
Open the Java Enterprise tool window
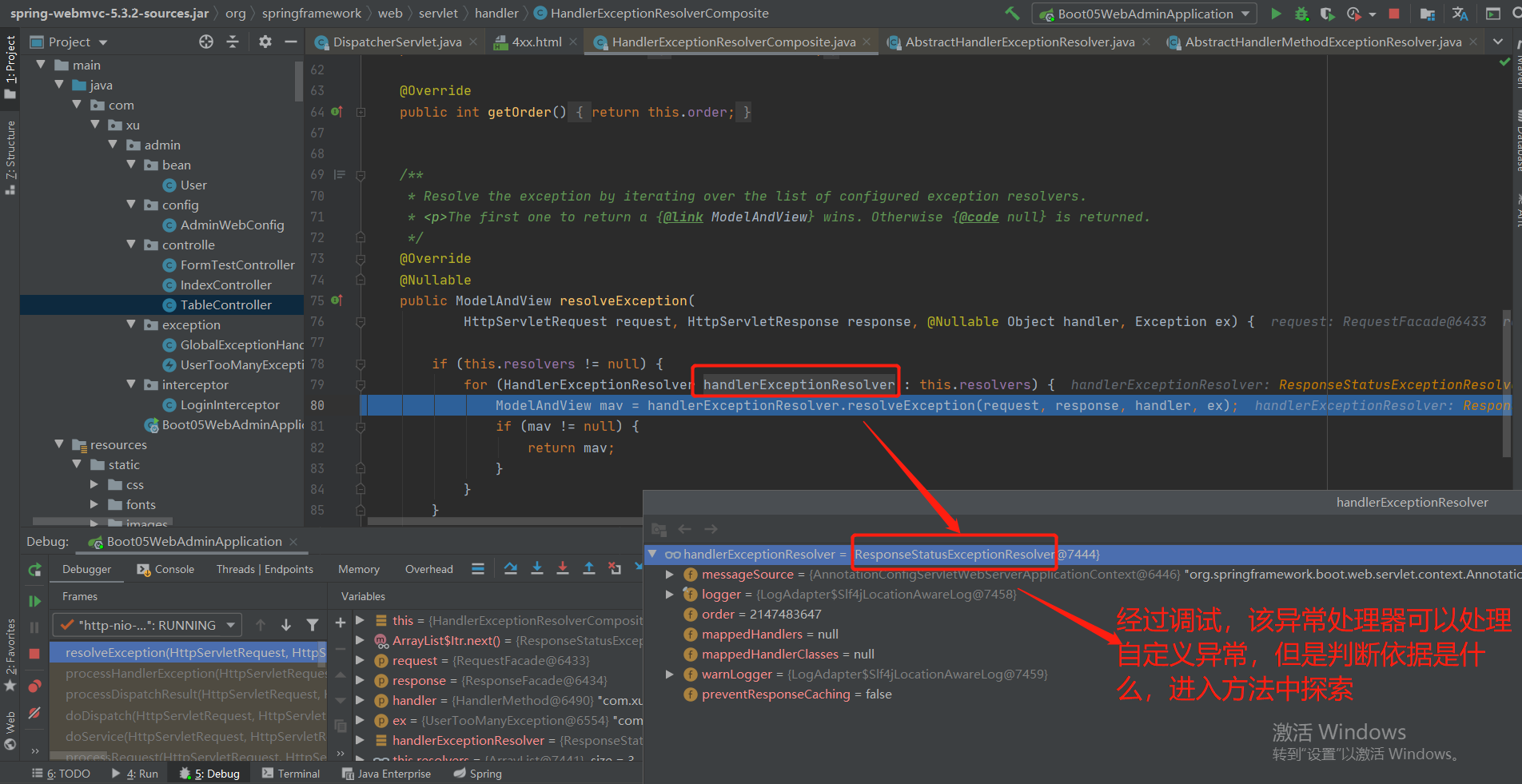(386, 774)
